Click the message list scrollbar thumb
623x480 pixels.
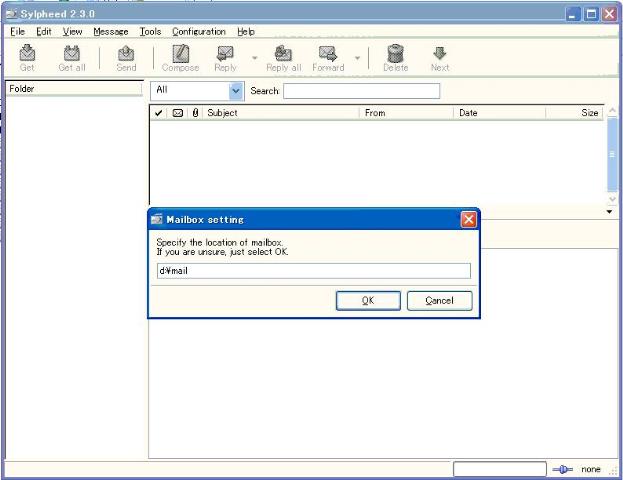pyautogui.click(x=612, y=155)
